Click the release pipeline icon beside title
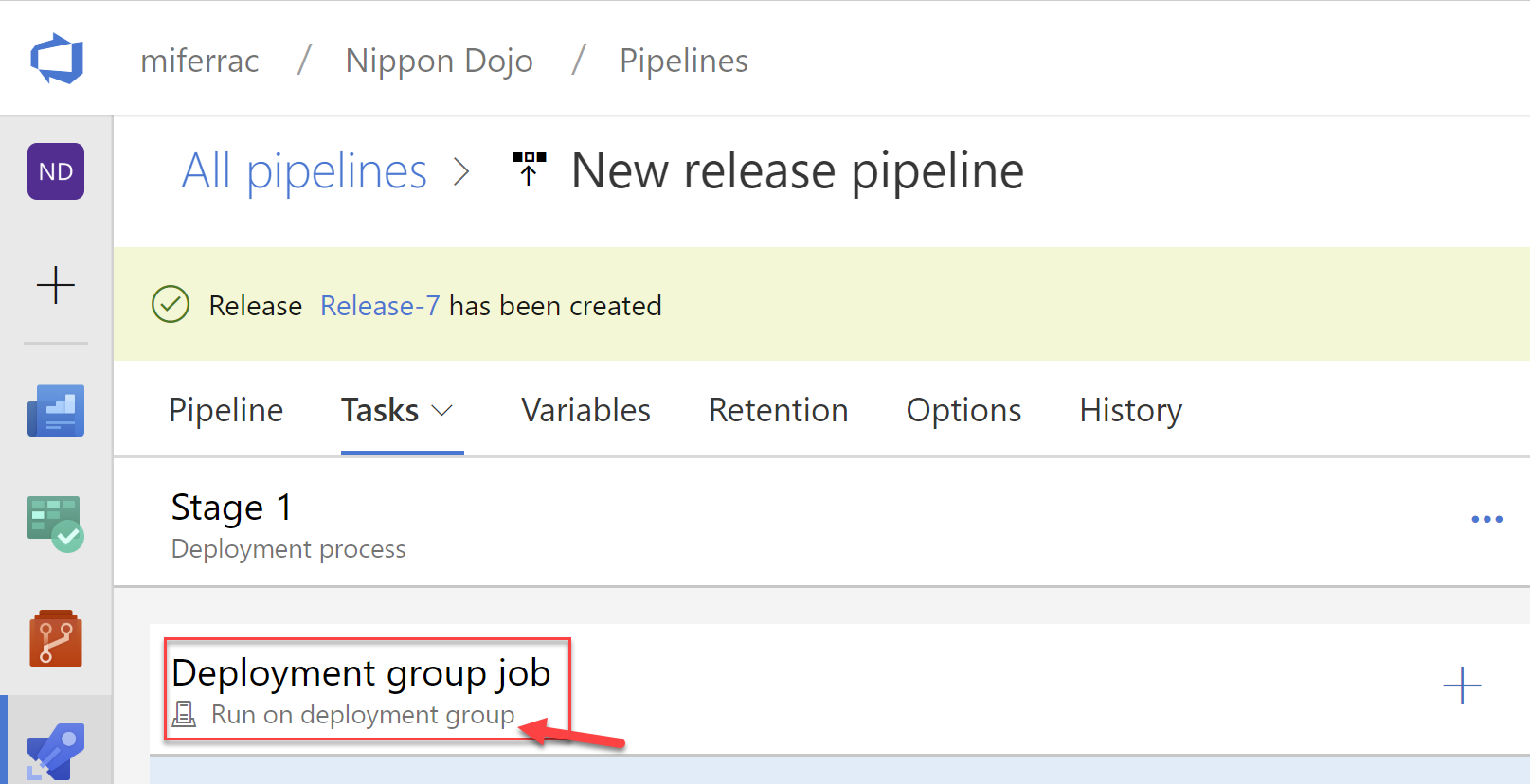This screenshot has height=784, width=1530. [x=529, y=169]
